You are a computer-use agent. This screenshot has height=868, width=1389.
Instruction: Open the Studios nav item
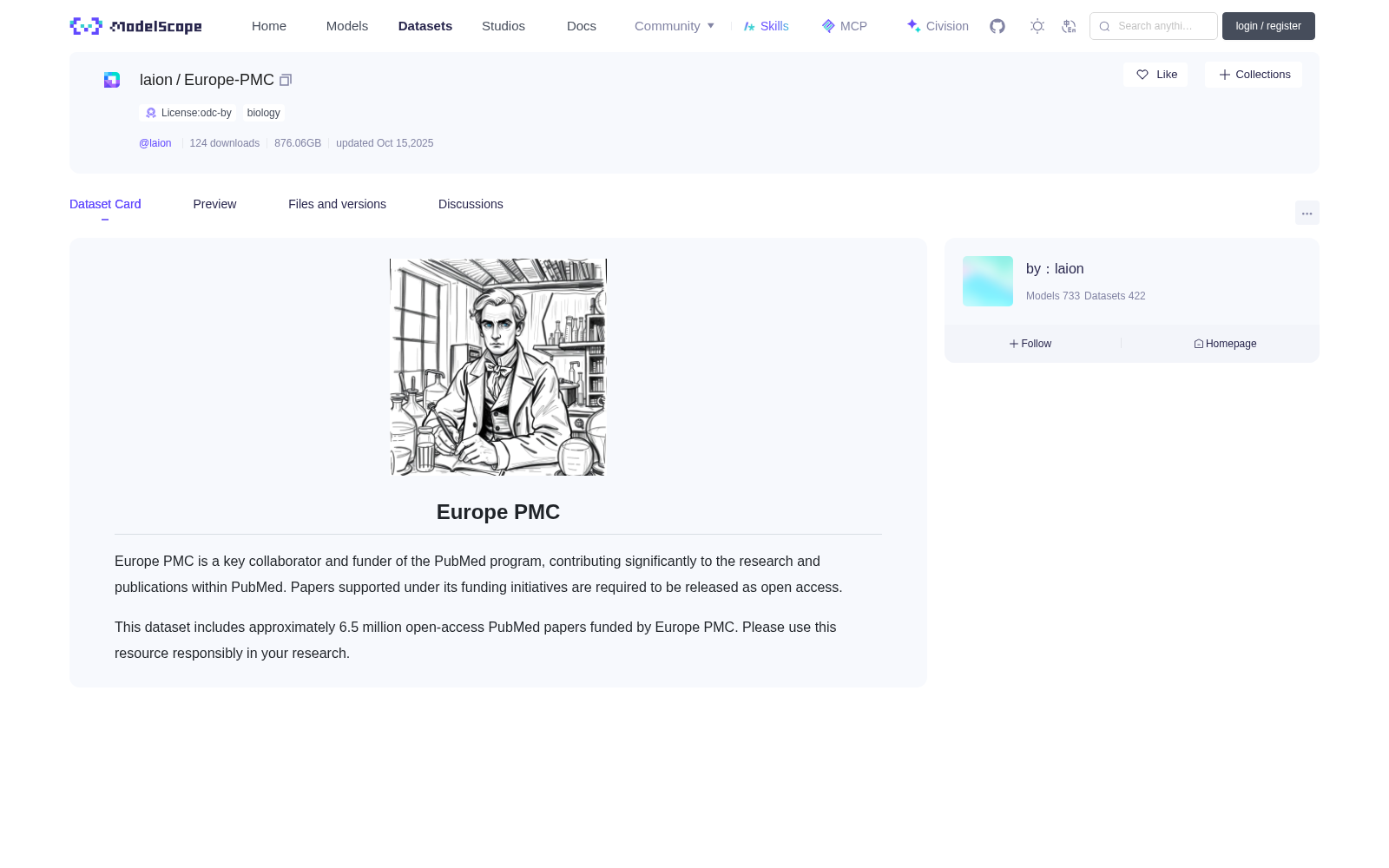coord(504,26)
